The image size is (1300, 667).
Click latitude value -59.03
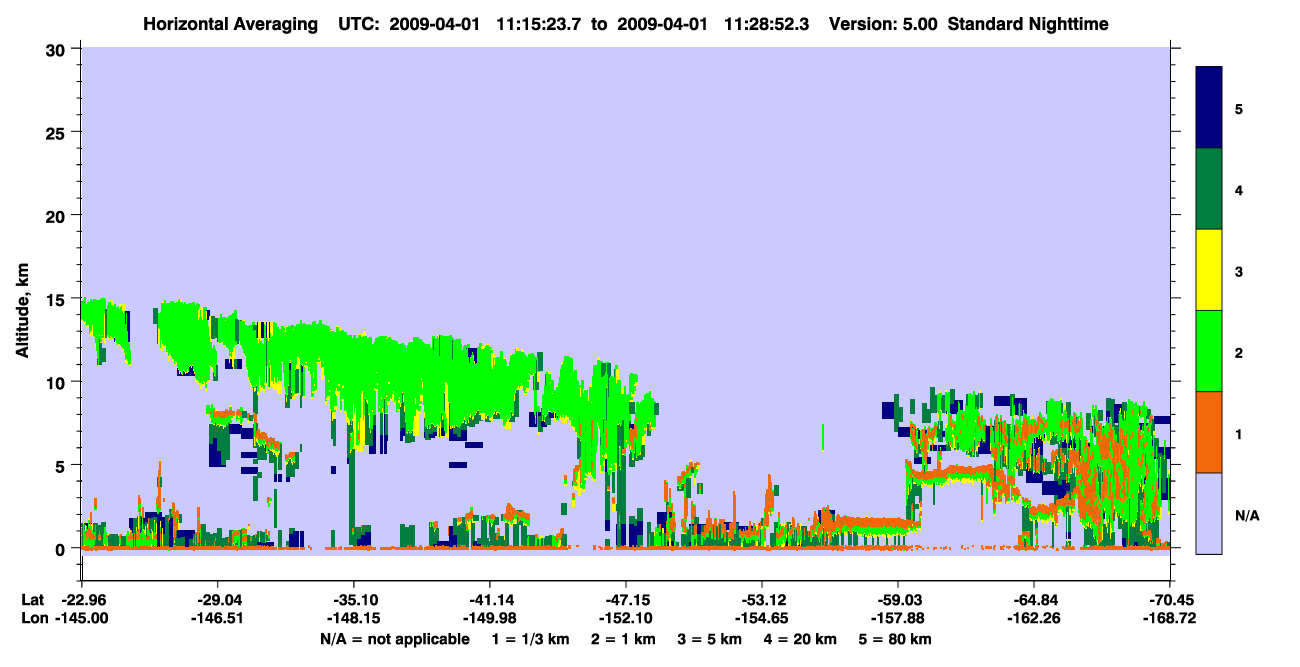coord(898,600)
